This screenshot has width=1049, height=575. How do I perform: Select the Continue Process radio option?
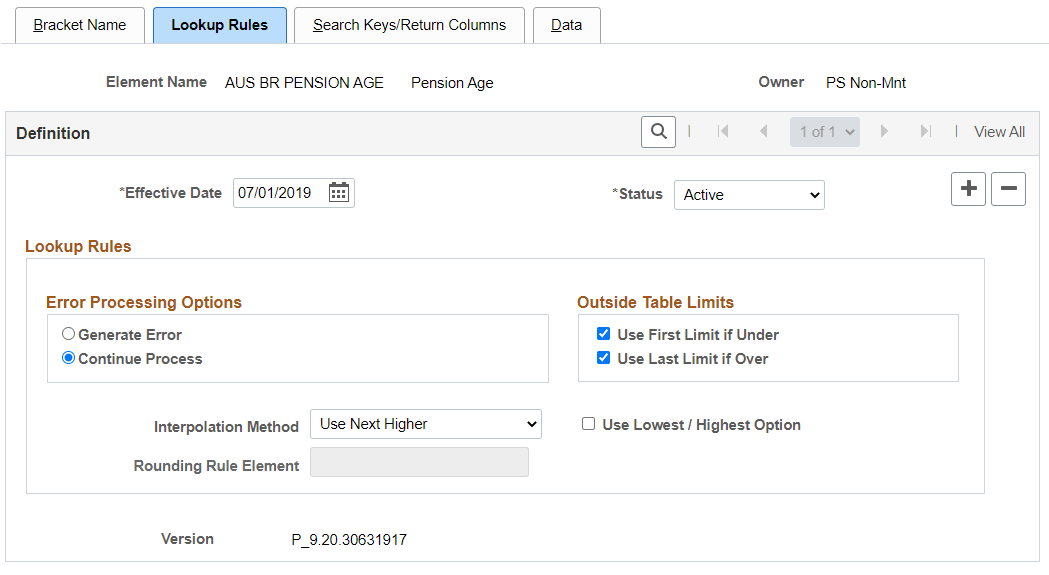(x=68, y=357)
